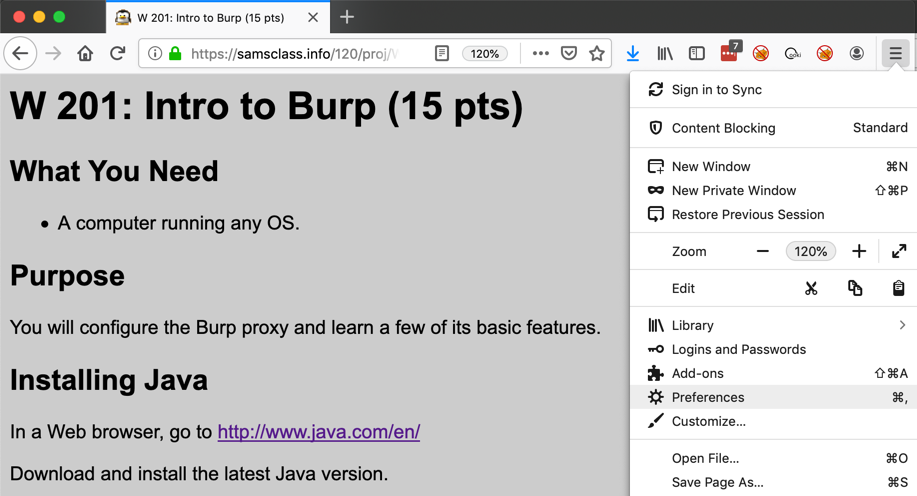Open Logins and Passwords
Viewport: 917px width, 496px height.
[x=773, y=349]
